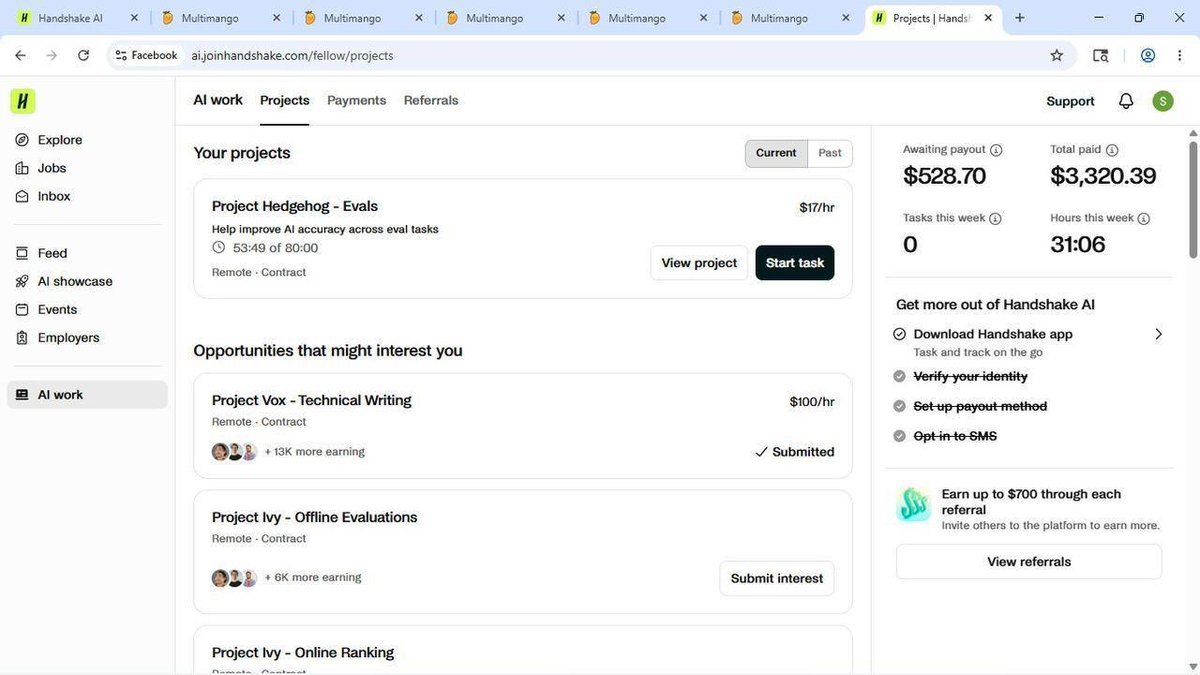The image size is (1200, 675).
Task: Click the Download Handshake app check circle
Action: click(x=900, y=334)
